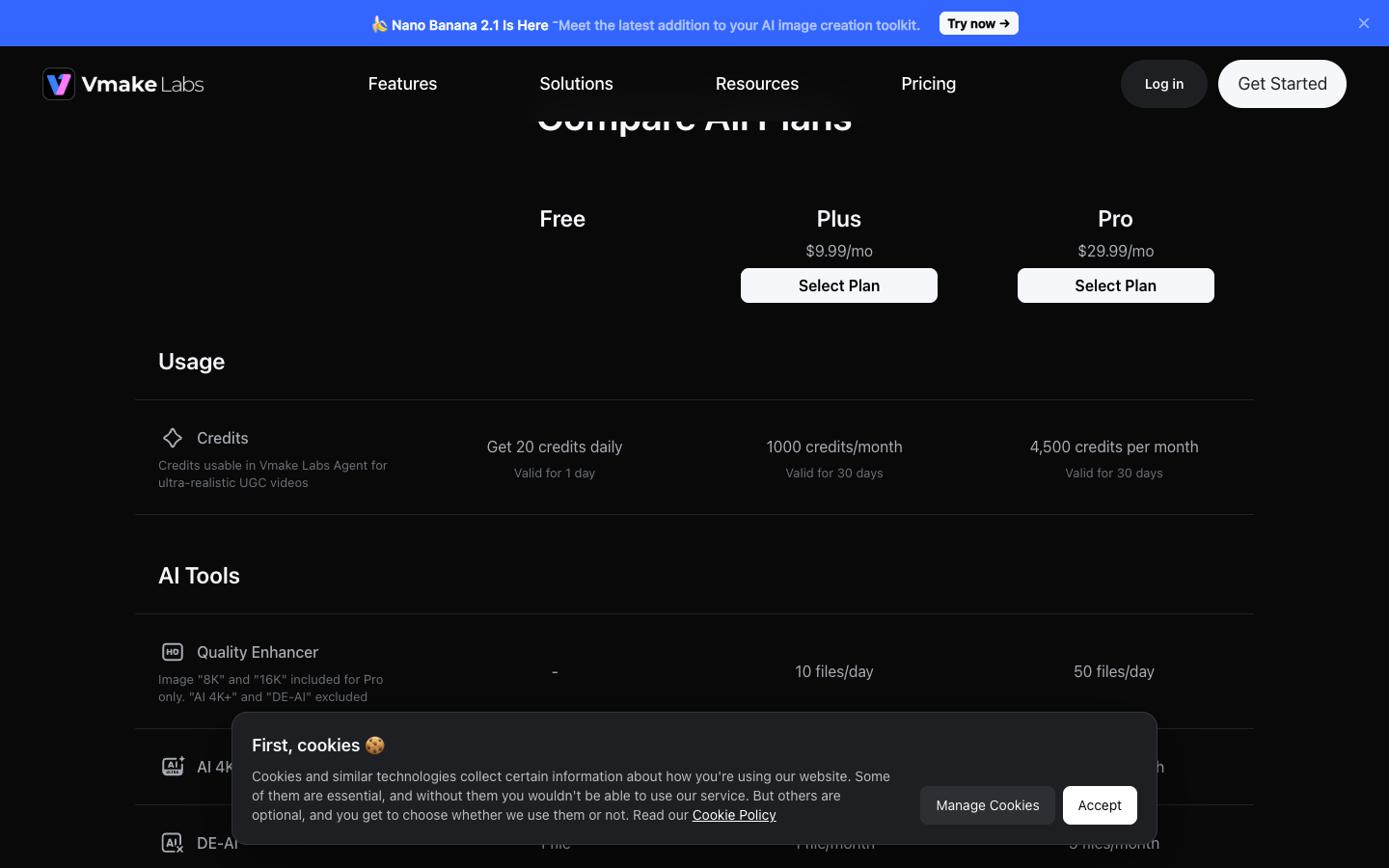The image size is (1389, 868).
Task: Click the Vmake Labs logo icon
Action: tap(59, 84)
